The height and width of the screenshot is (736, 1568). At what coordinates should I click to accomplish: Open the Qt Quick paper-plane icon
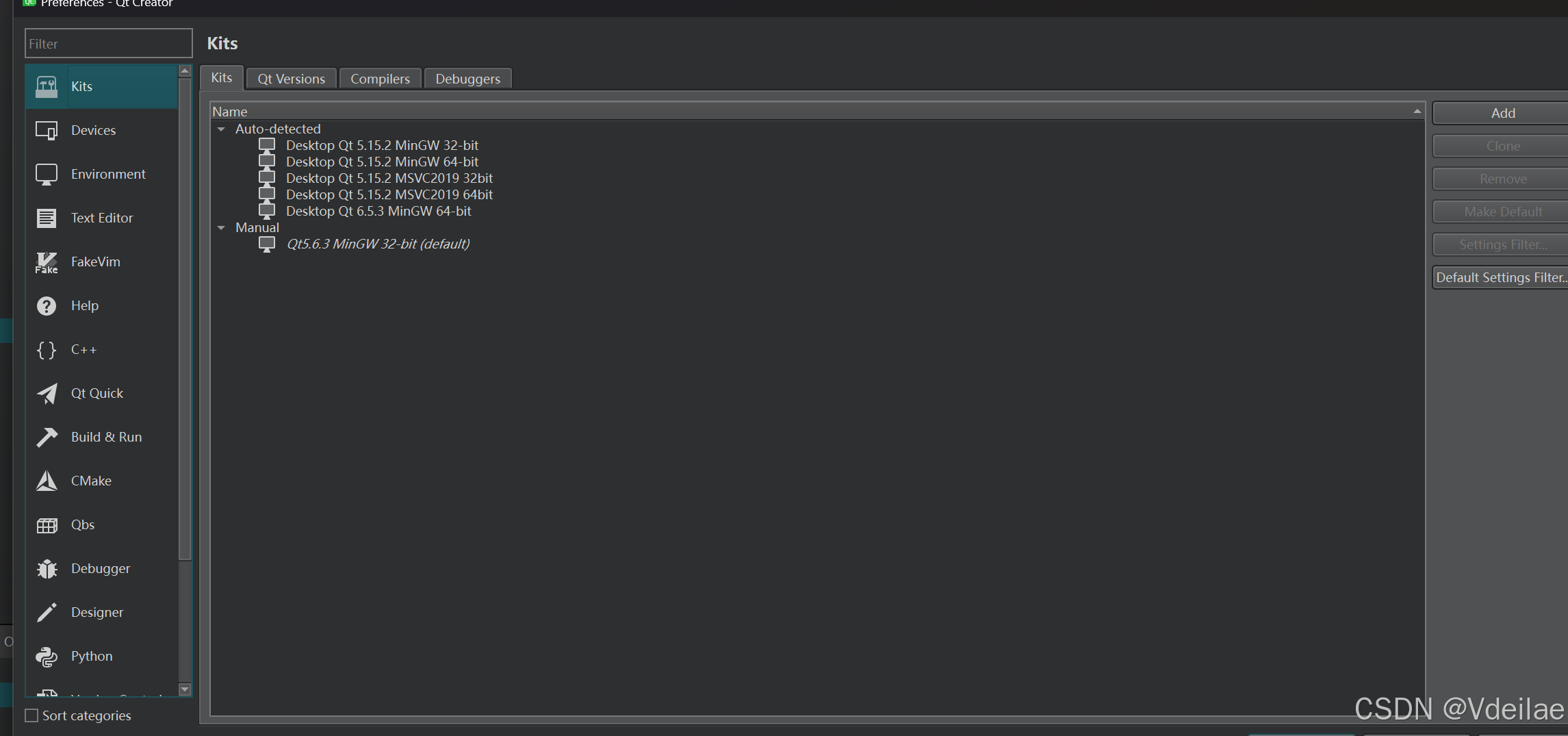click(47, 393)
